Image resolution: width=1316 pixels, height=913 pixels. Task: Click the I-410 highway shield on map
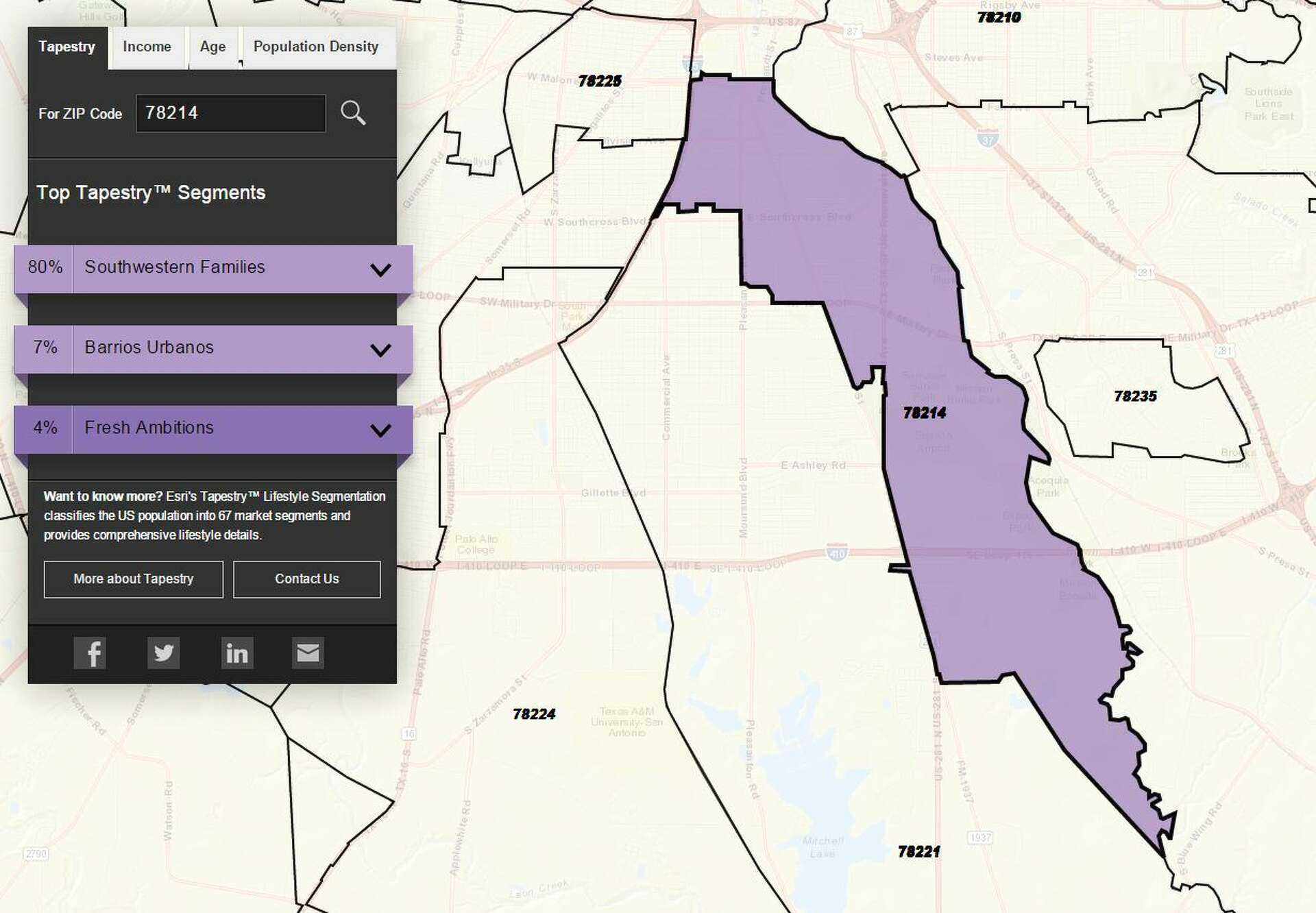click(x=837, y=552)
